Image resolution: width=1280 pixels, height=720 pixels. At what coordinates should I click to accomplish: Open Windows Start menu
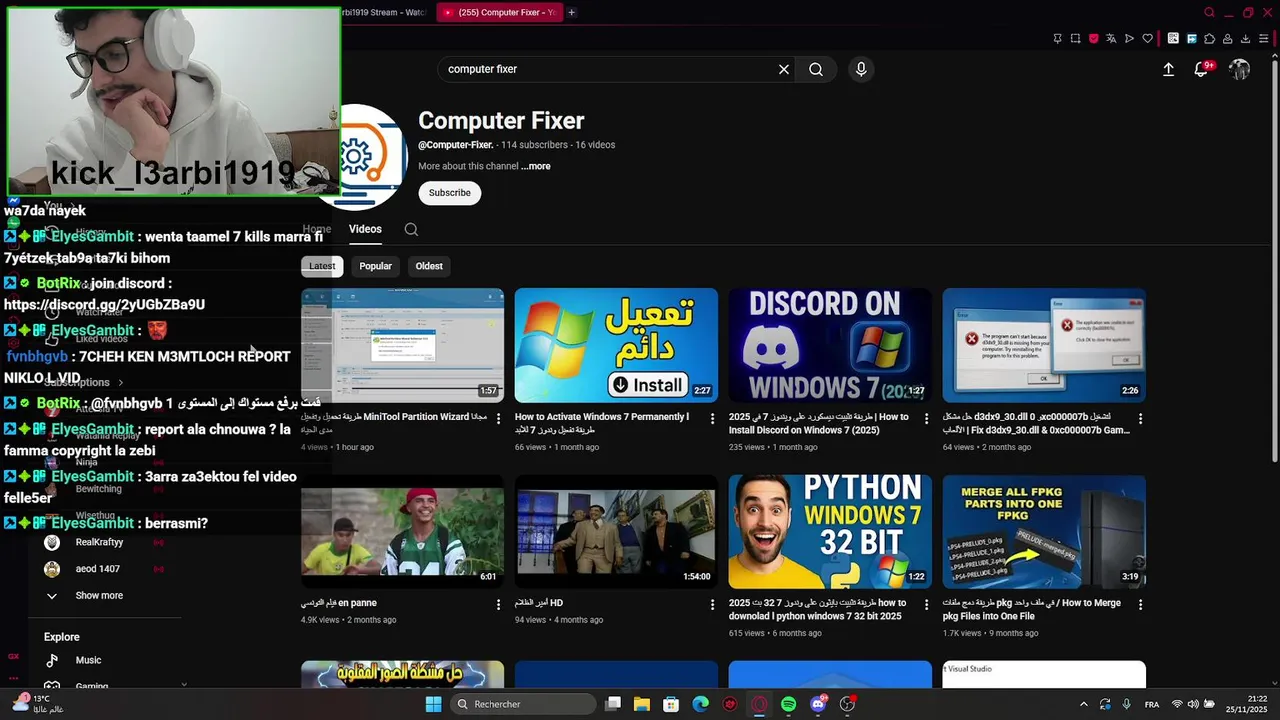(x=433, y=704)
